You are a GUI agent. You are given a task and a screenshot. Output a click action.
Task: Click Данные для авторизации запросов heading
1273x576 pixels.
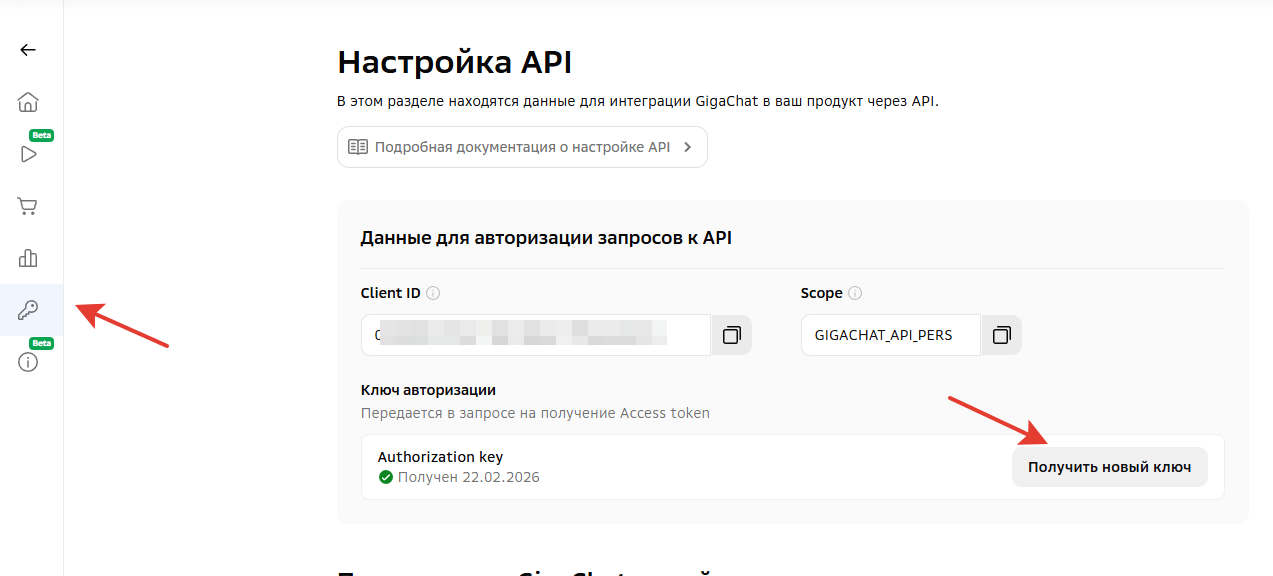[x=546, y=238]
